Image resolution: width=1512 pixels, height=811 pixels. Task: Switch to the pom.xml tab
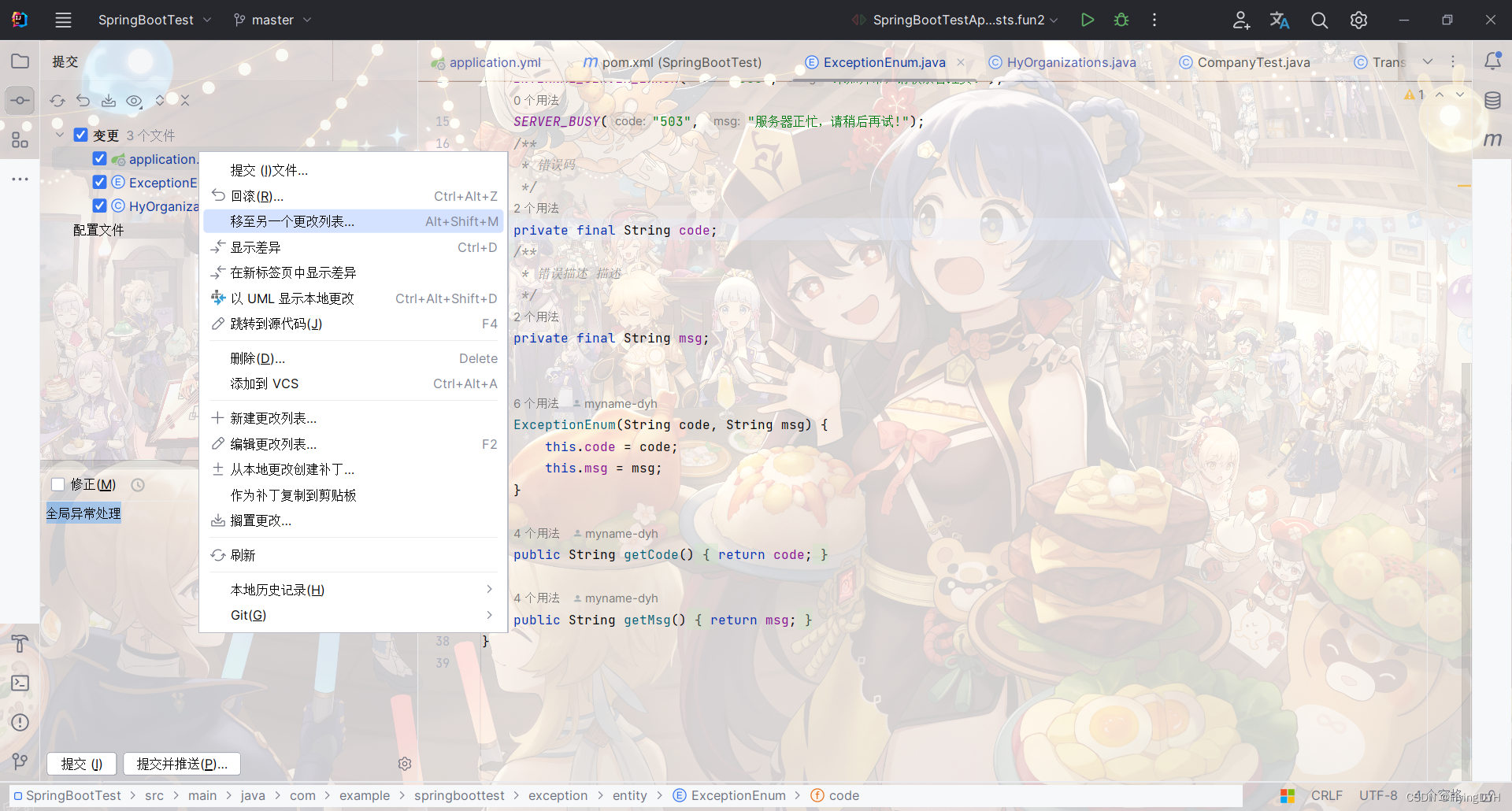(673, 62)
